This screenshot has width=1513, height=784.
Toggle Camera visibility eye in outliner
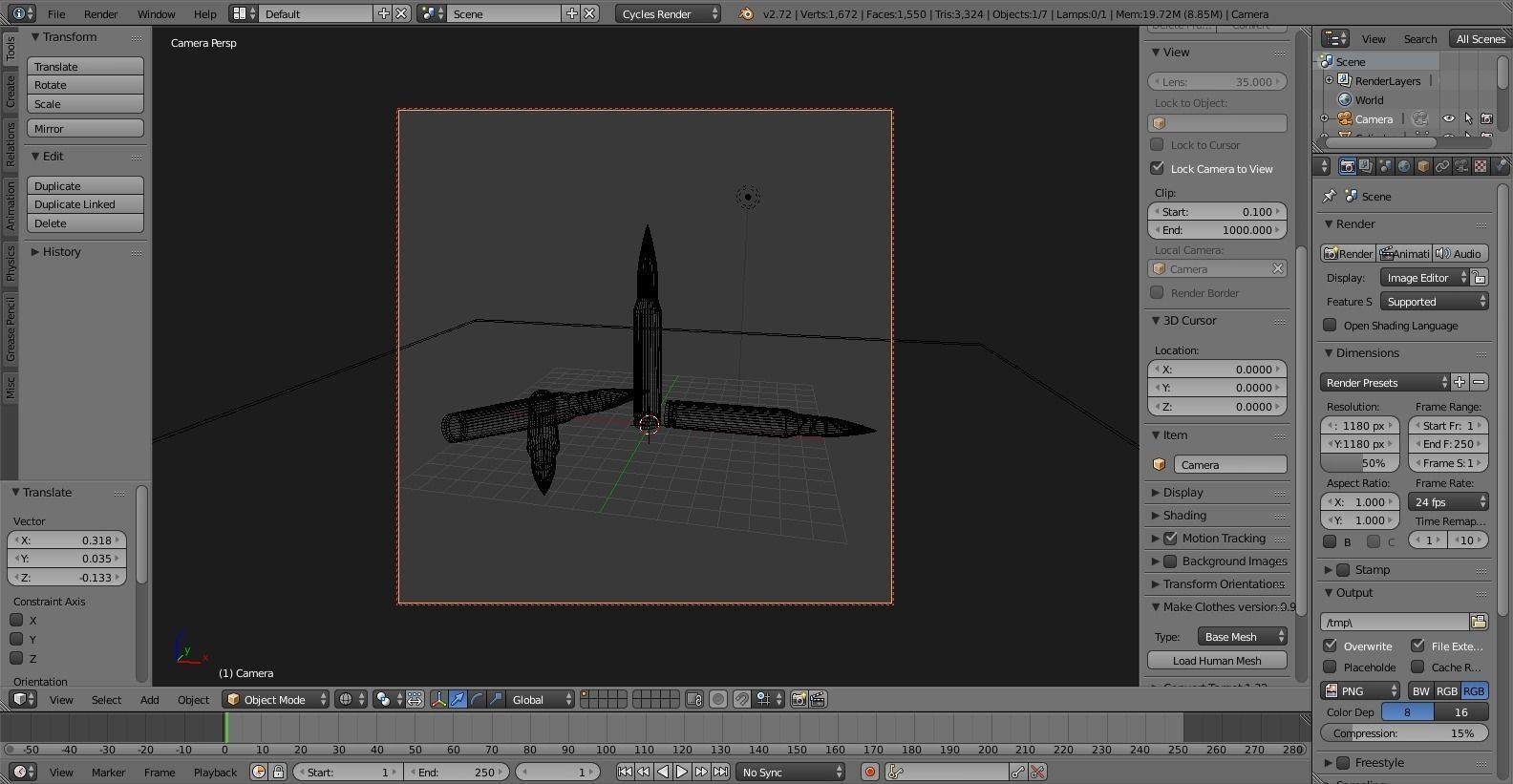click(x=1449, y=118)
